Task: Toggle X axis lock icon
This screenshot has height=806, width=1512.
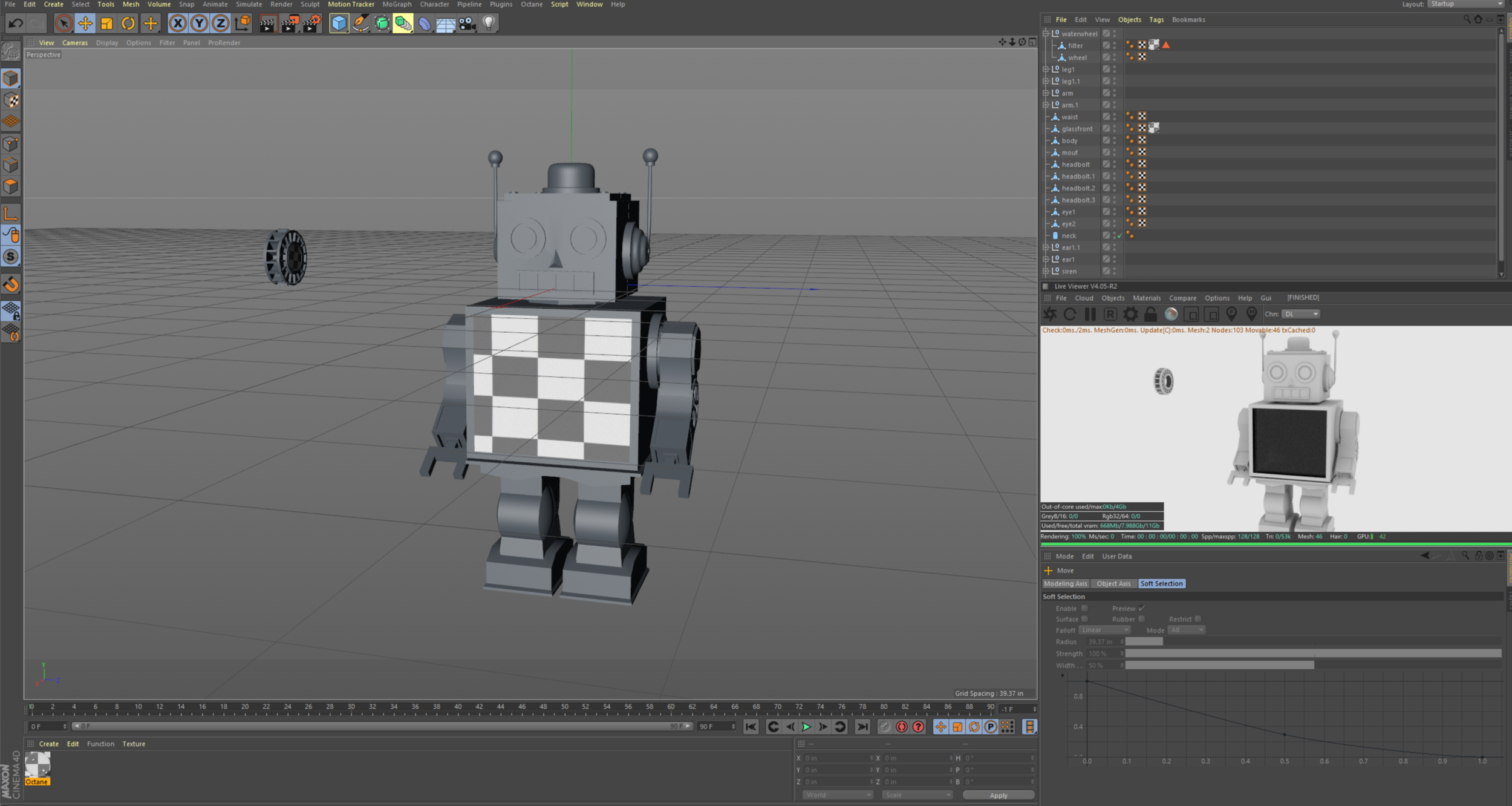Action: tap(177, 24)
